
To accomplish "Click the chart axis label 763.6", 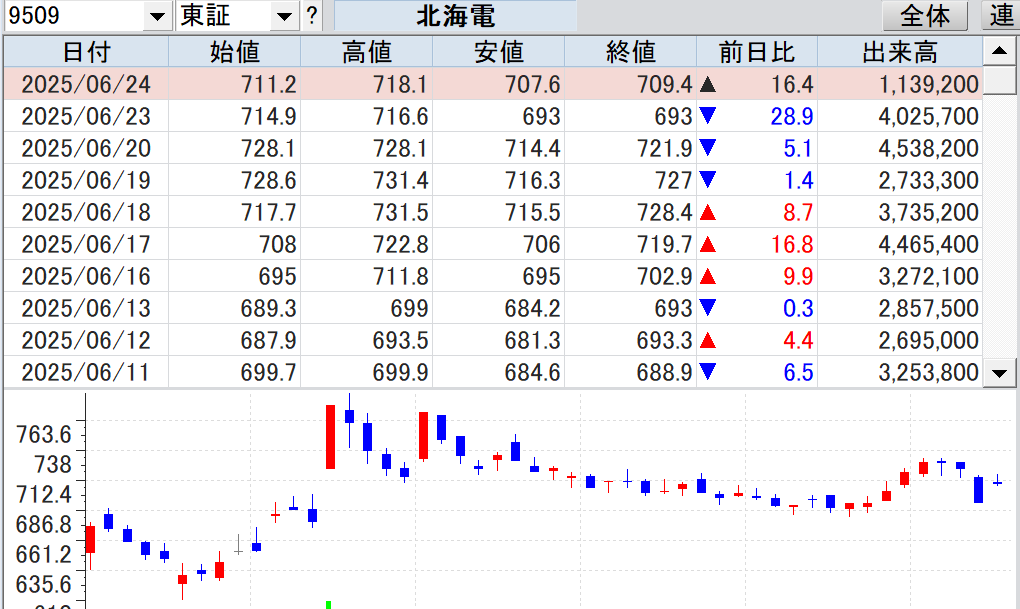I will (44, 434).
